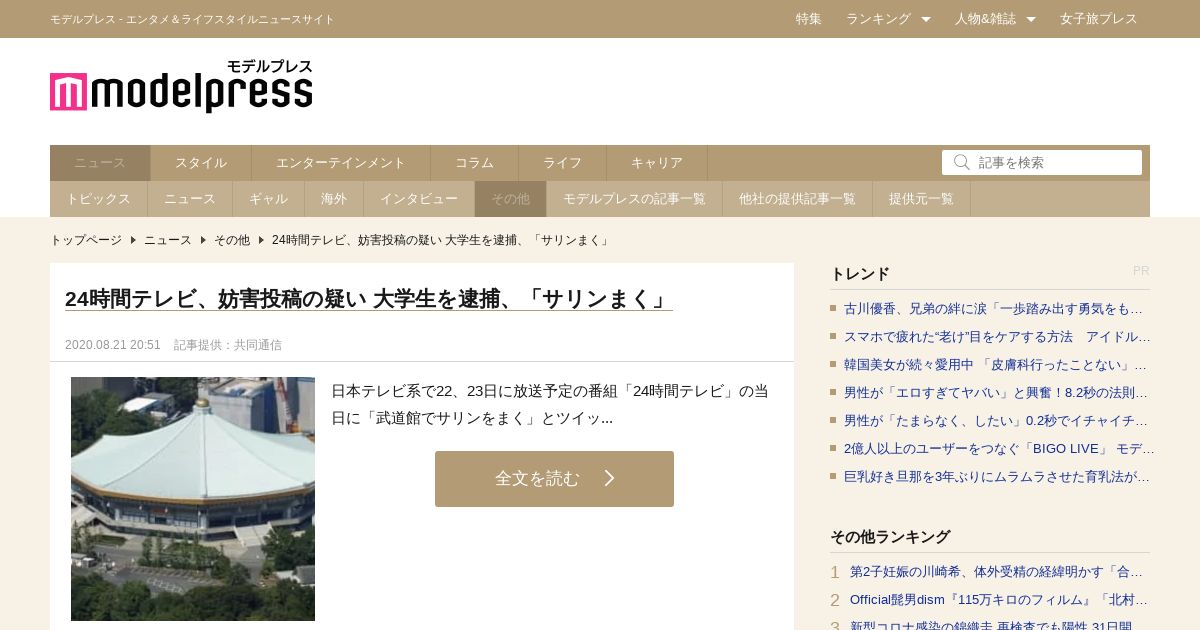Switch to the スタイル tab
This screenshot has height=630, width=1200.
[201, 163]
